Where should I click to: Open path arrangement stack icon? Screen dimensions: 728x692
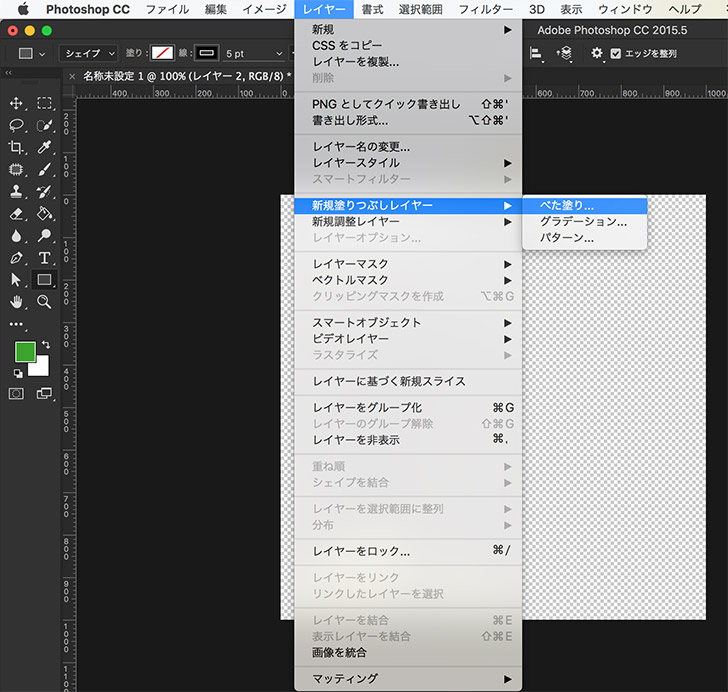pos(564,53)
